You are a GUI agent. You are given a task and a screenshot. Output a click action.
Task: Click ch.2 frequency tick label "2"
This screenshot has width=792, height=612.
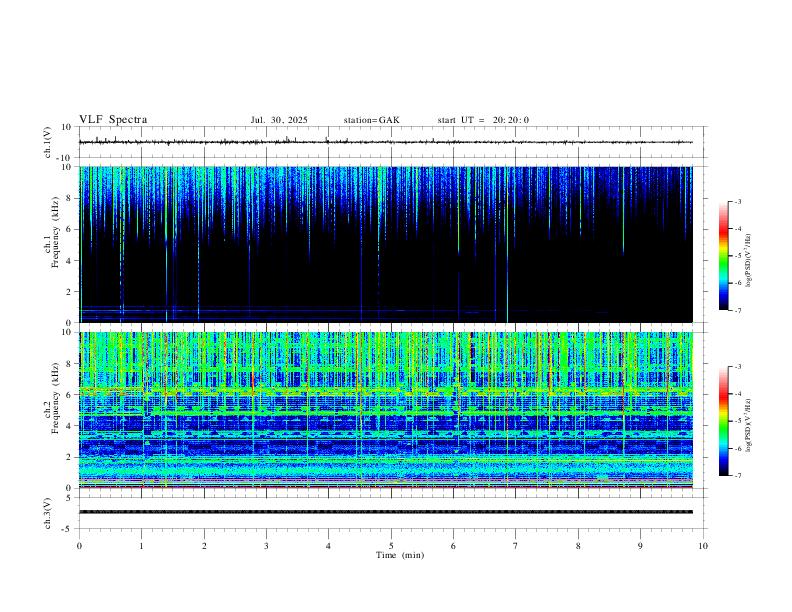click(69, 457)
